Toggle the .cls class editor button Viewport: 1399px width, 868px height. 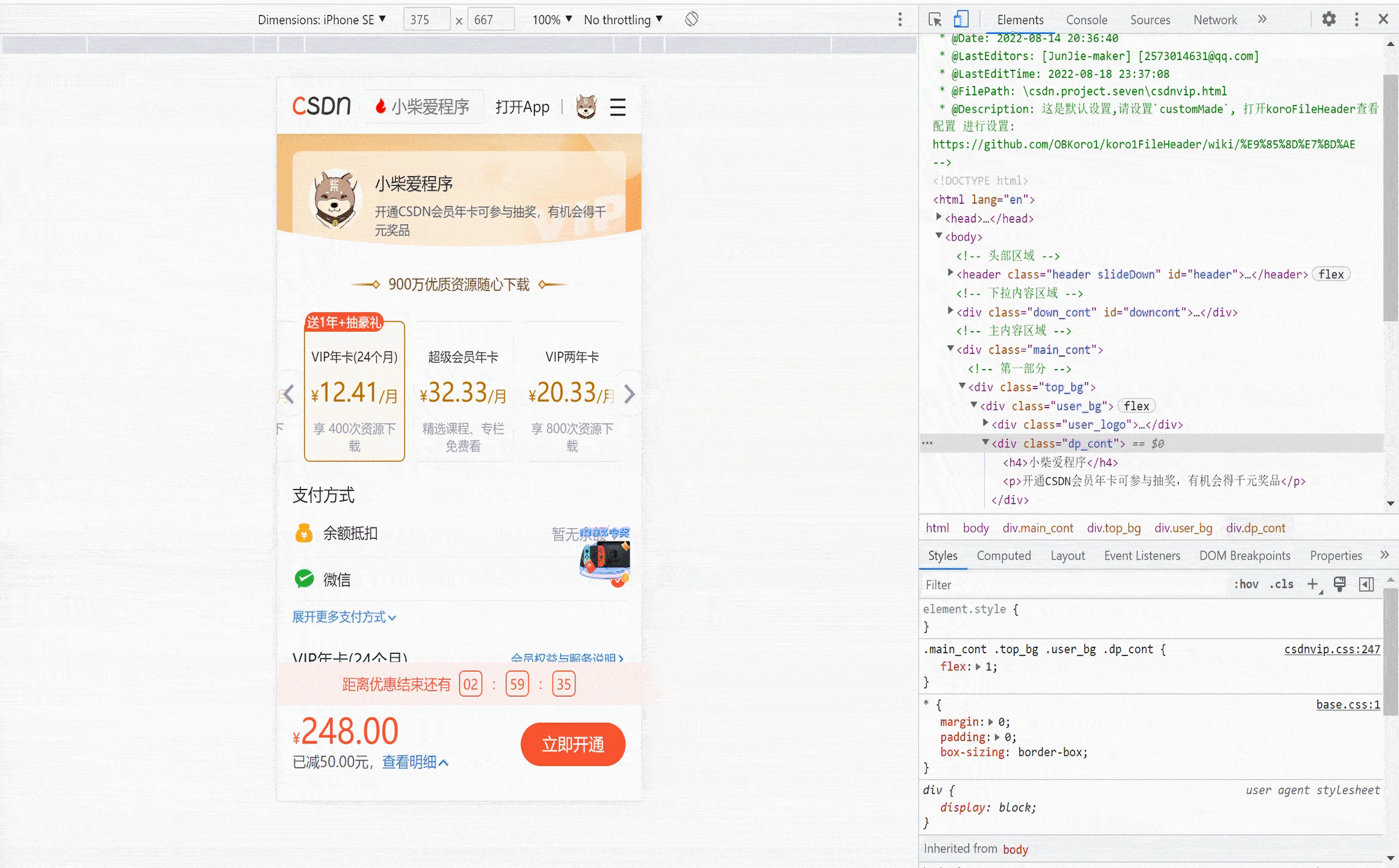[x=1281, y=584]
